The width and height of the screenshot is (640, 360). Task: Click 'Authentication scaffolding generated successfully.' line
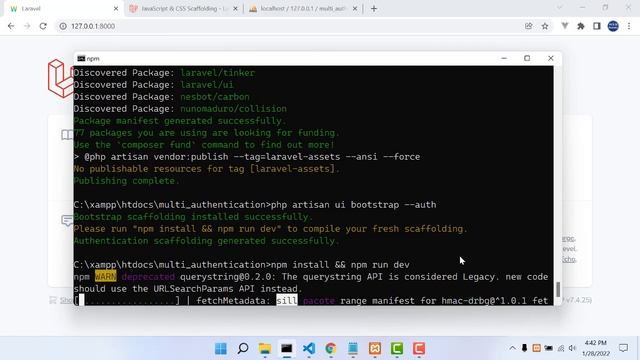207,241
